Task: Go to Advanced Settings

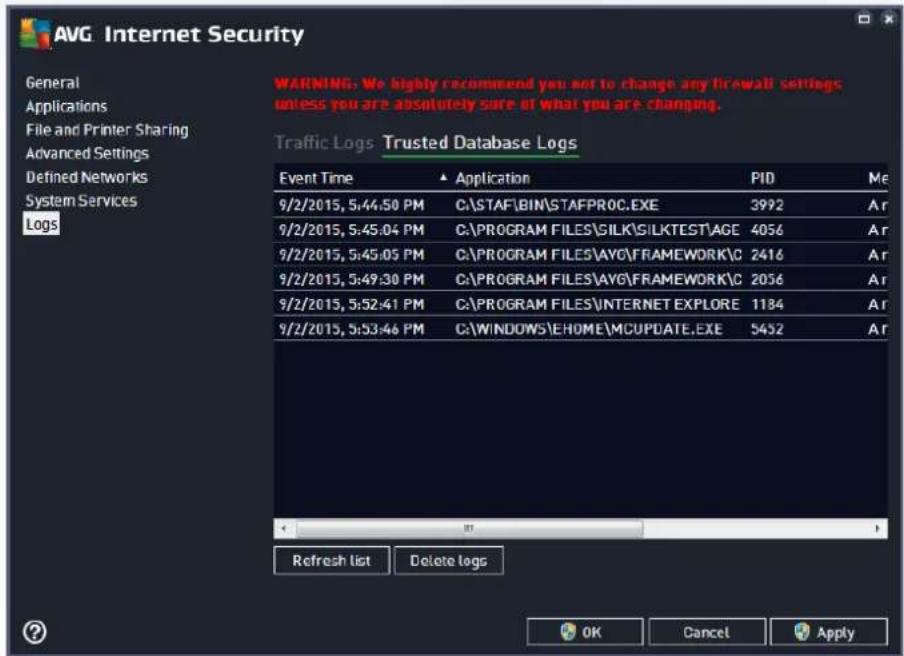Action: (x=87, y=153)
